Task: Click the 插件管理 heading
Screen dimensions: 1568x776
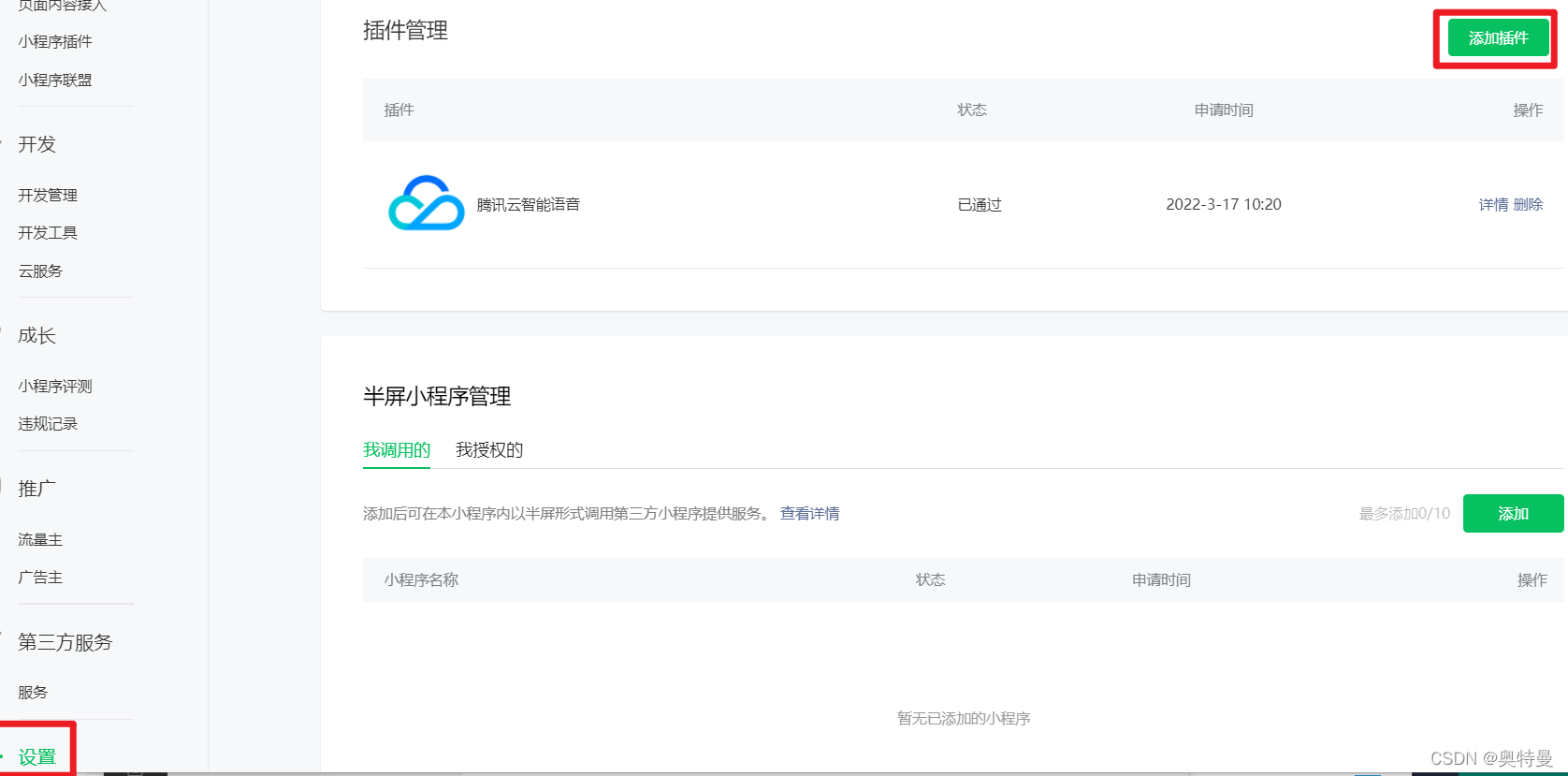Action: pyautogui.click(x=405, y=31)
